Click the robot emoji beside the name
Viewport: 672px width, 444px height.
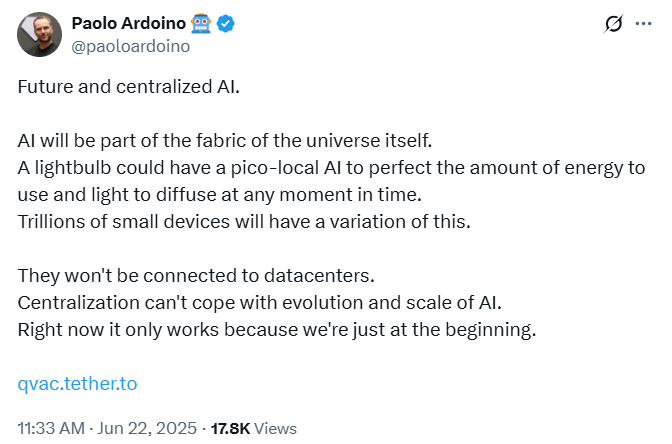201,24
